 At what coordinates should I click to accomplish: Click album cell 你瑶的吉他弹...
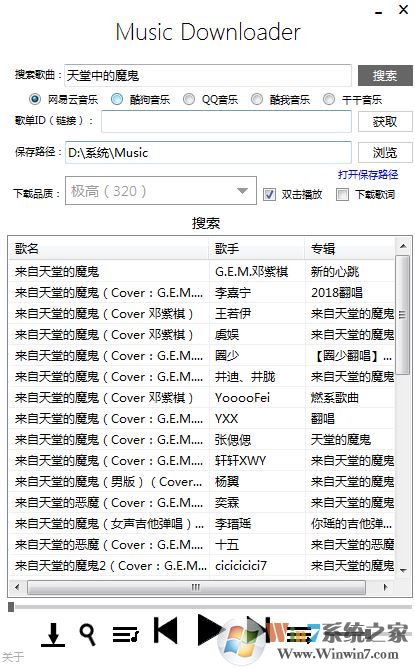click(x=351, y=523)
